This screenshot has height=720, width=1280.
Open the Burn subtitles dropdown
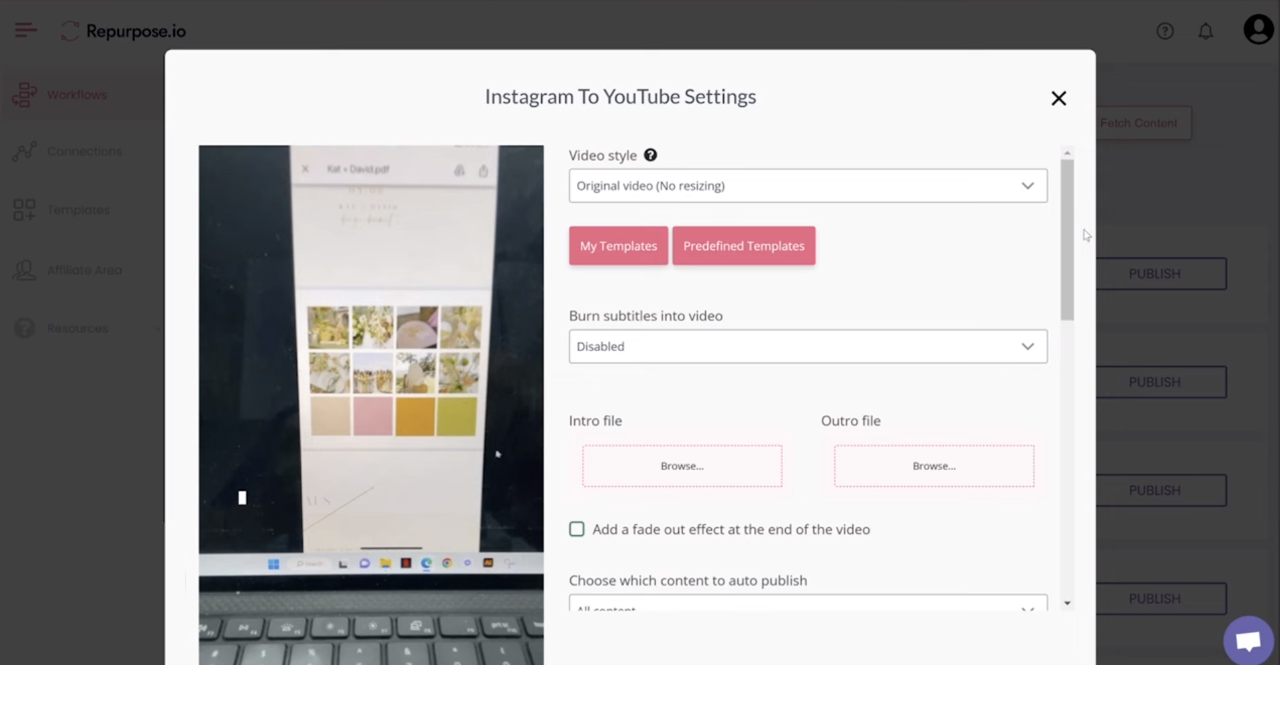pyautogui.click(x=807, y=346)
